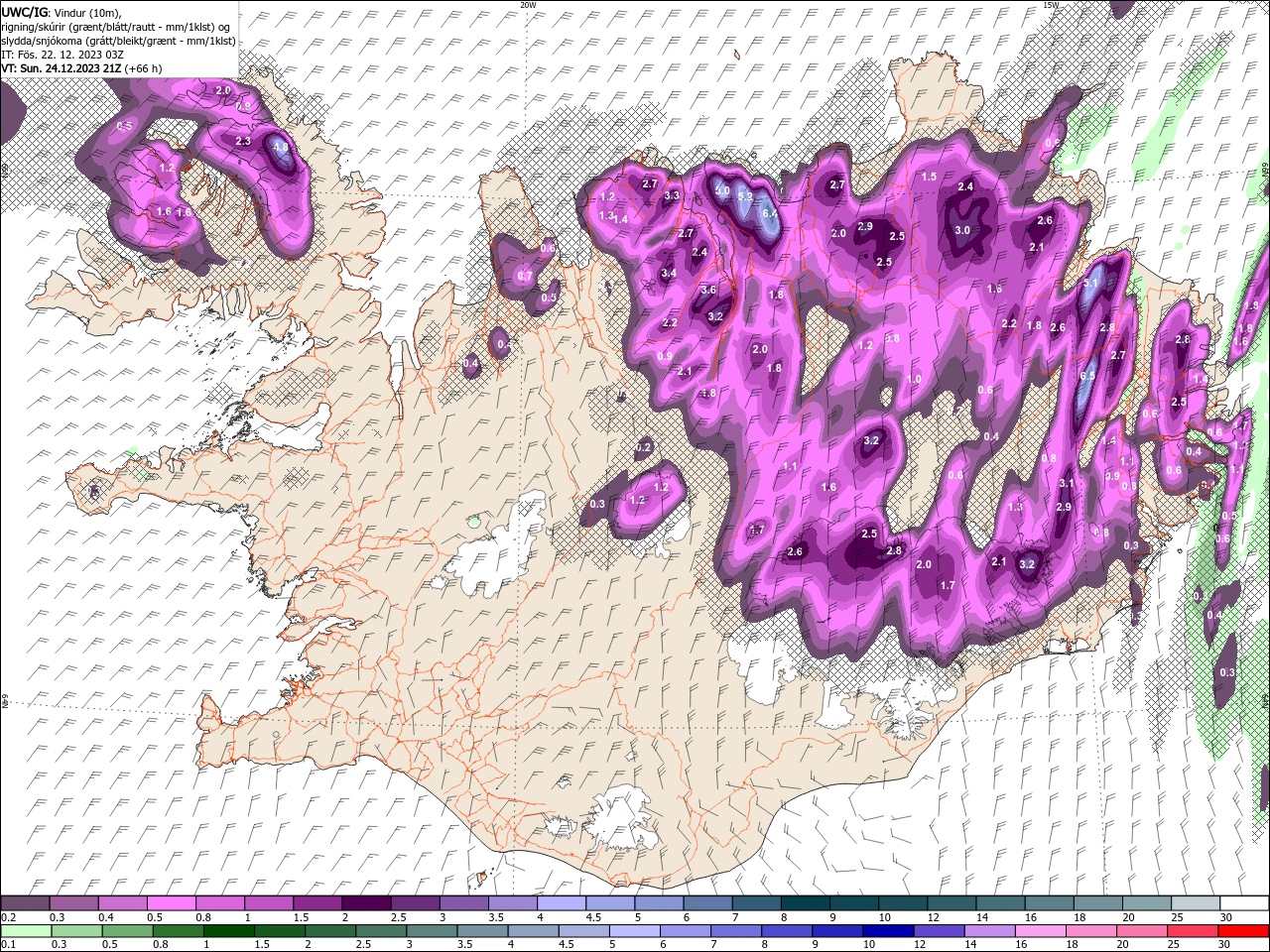The image size is (1270, 952).
Task: Pick the violet 12–14 rain legend swatch
Action: pyautogui.click(x=940, y=930)
